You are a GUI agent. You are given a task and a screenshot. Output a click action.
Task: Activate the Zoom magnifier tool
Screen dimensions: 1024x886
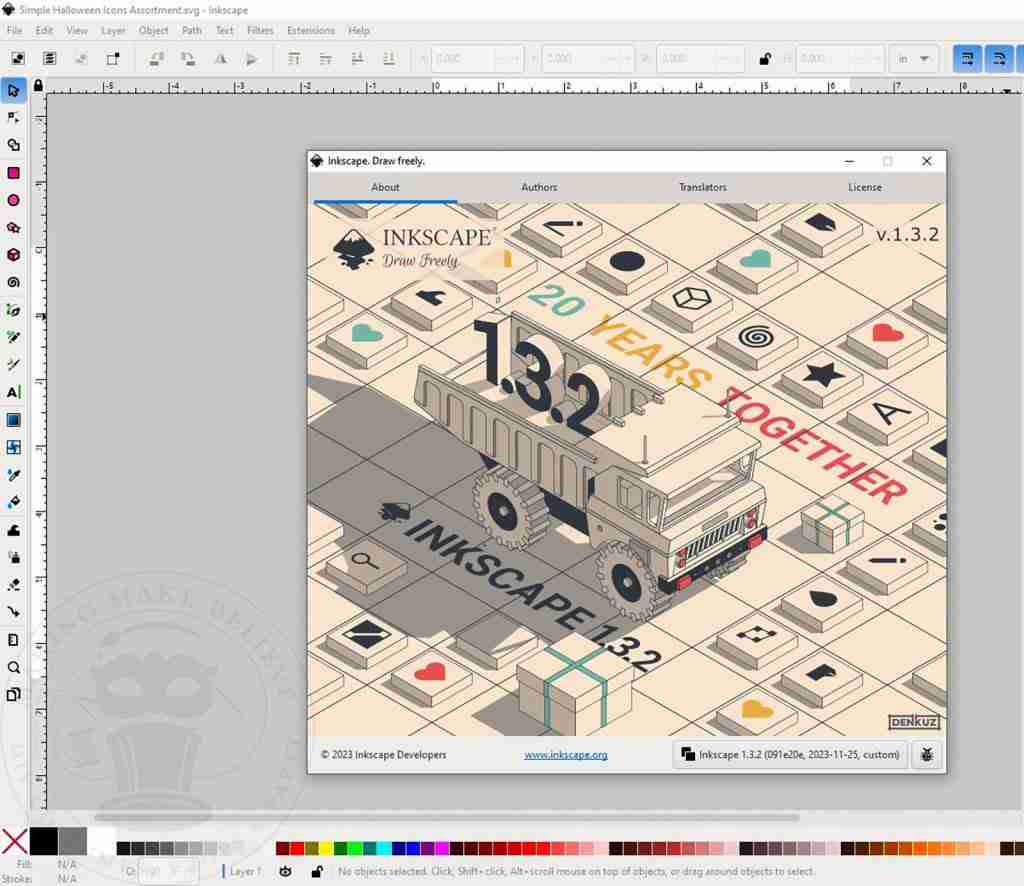point(13,667)
